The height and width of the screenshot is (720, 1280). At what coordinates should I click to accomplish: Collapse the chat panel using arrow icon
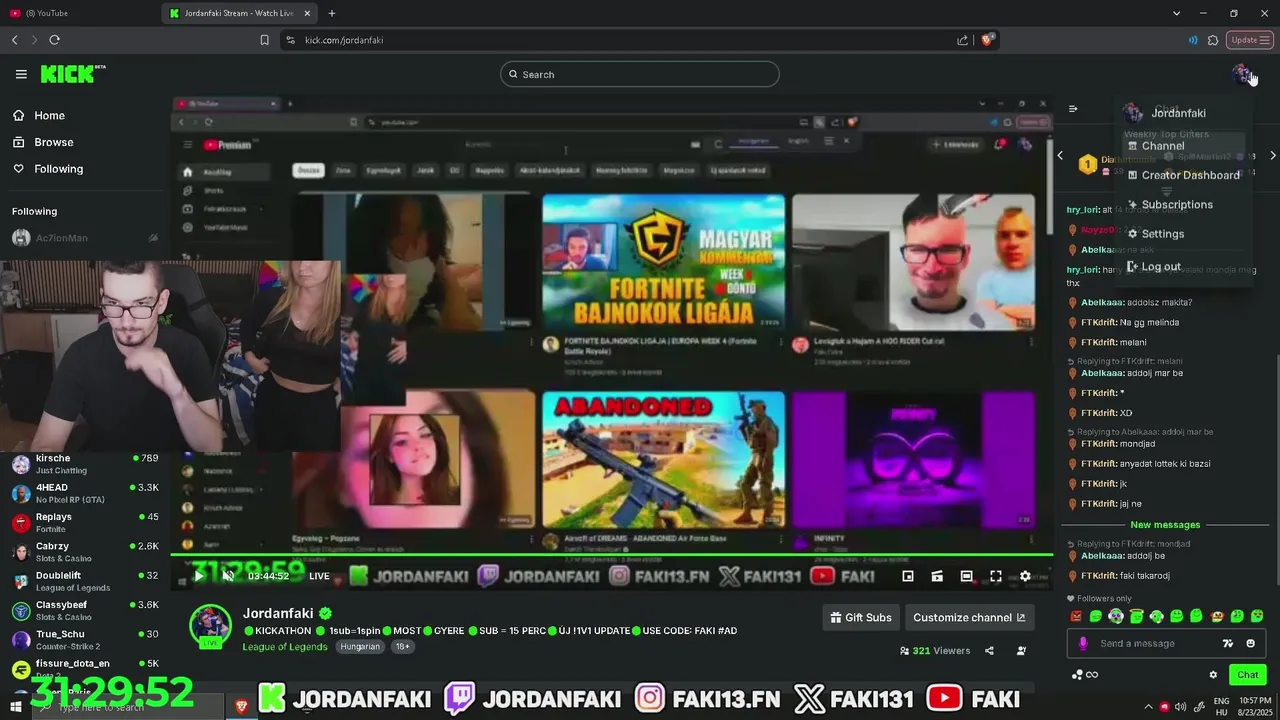(1073, 109)
